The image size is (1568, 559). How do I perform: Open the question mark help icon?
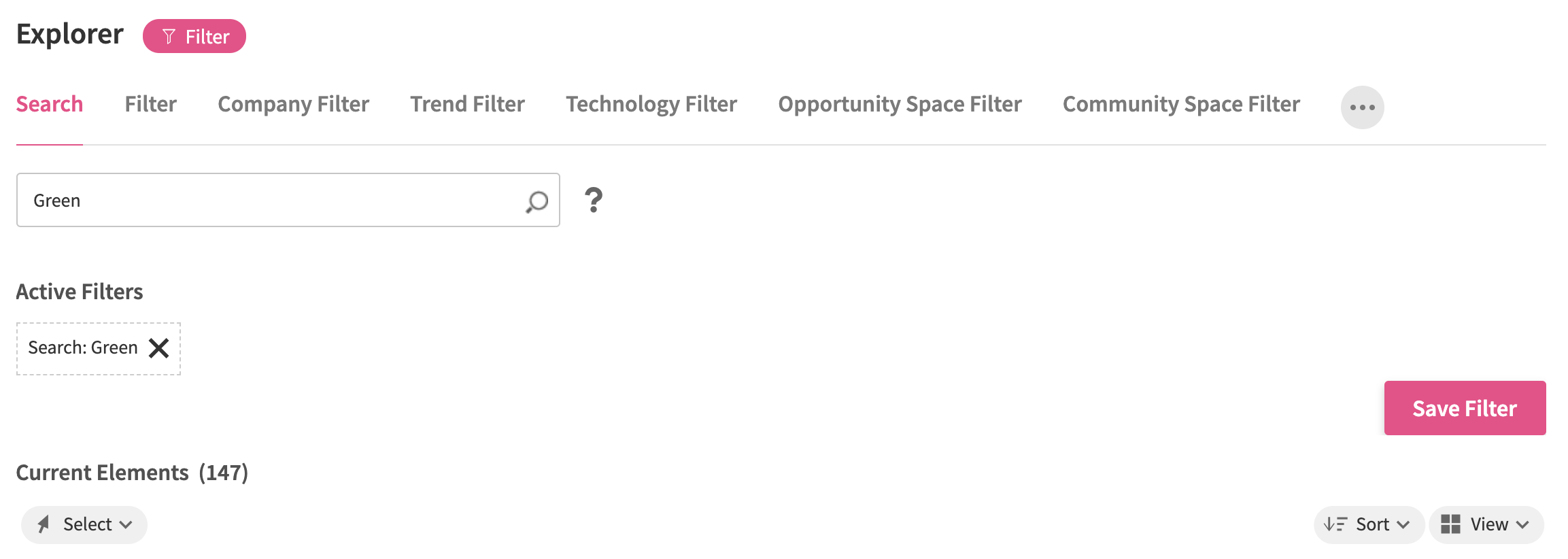(593, 200)
